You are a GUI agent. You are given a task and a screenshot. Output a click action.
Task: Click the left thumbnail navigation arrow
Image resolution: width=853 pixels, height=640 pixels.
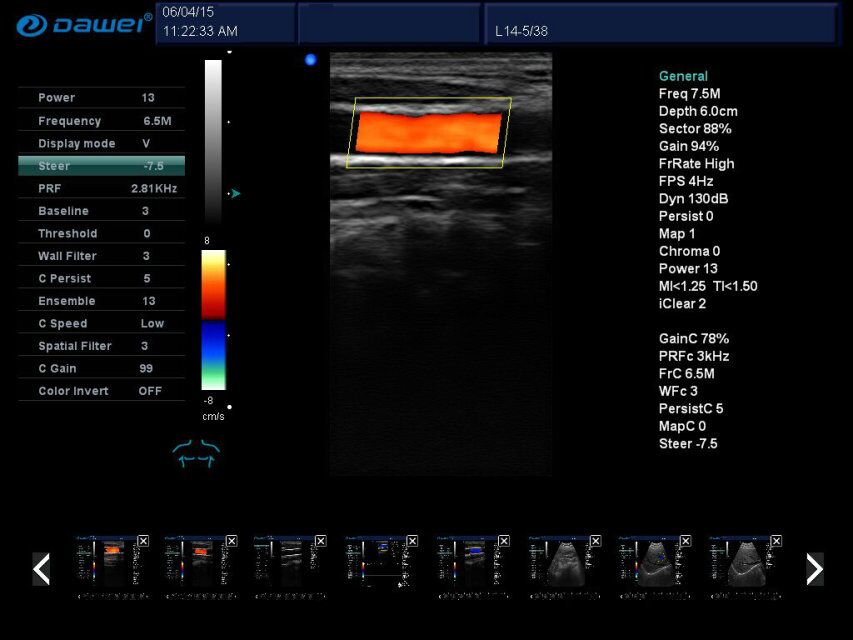pyautogui.click(x=40, y=568)
